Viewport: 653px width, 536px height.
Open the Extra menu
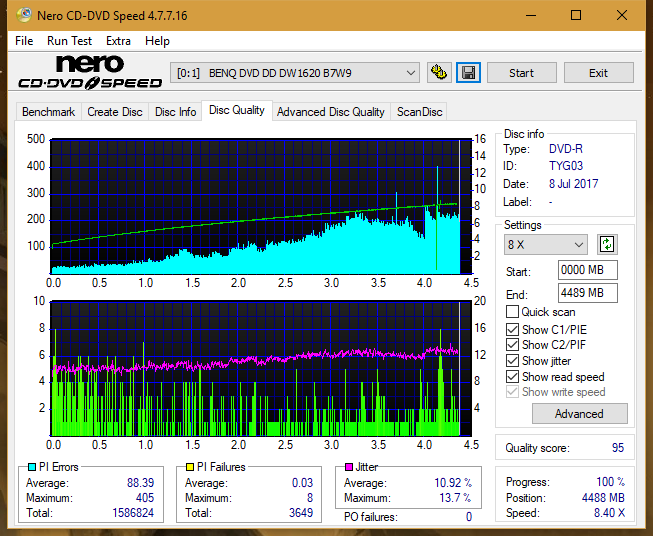(118, 41)
